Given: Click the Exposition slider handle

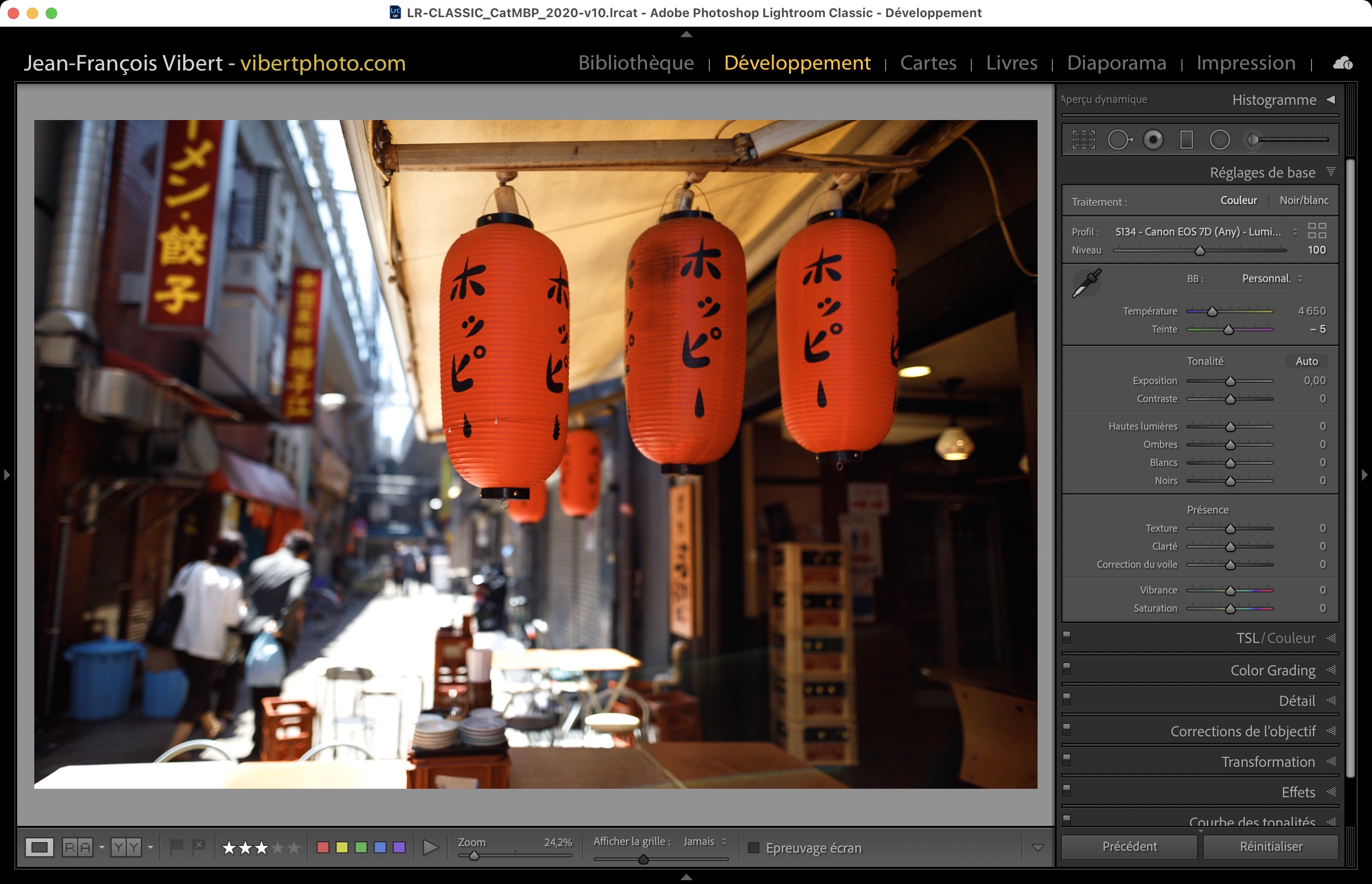Looking at the screenshot, I should click(x=1230, y=382).
